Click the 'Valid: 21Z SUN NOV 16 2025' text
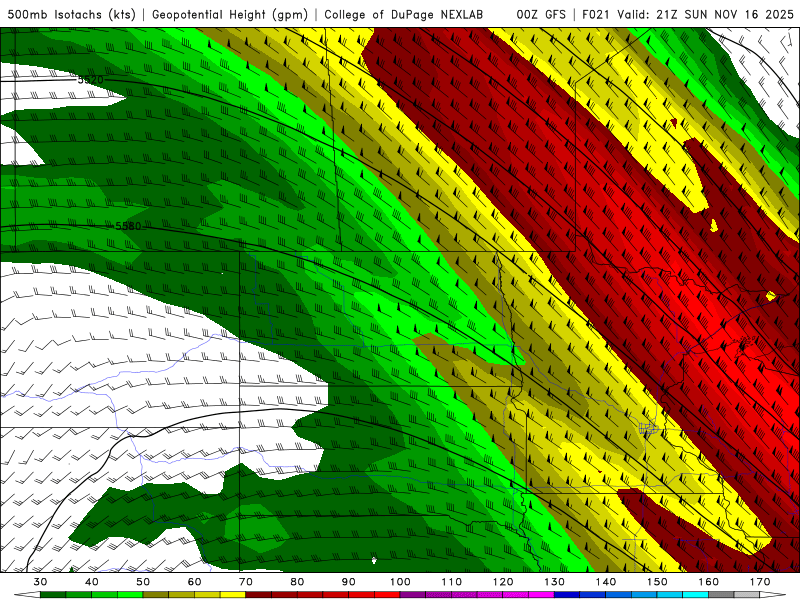Viewport: 800px width, 600px height. click(705, 14)
